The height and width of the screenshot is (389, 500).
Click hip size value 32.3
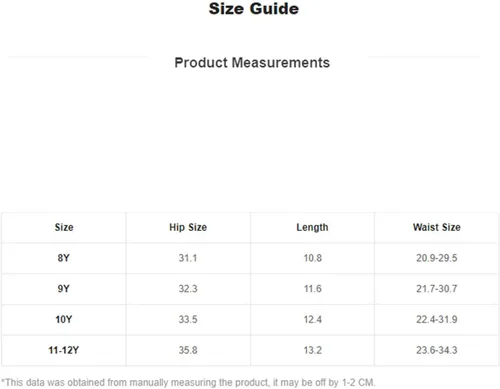pyautogui.click(x=188, y=289)
